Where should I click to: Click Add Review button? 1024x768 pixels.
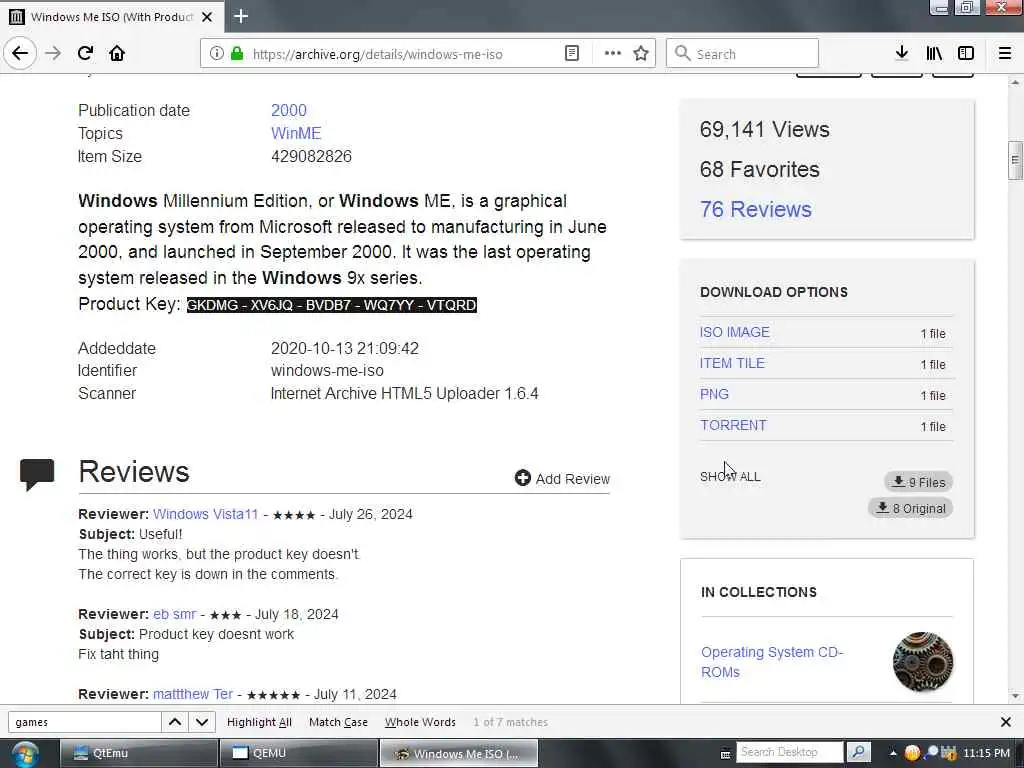tap(562, 479)
